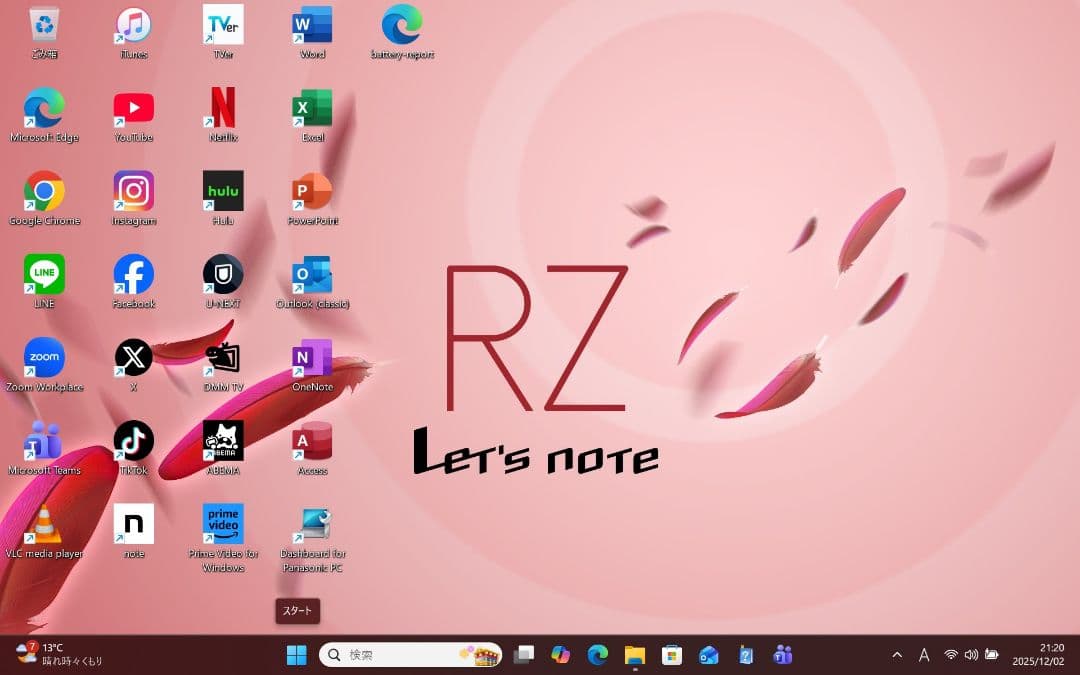This screenshot has width=1080, height=675.
Task: Start Zoom Workplace
Action: pyautogui.click(x=44, y=358)
